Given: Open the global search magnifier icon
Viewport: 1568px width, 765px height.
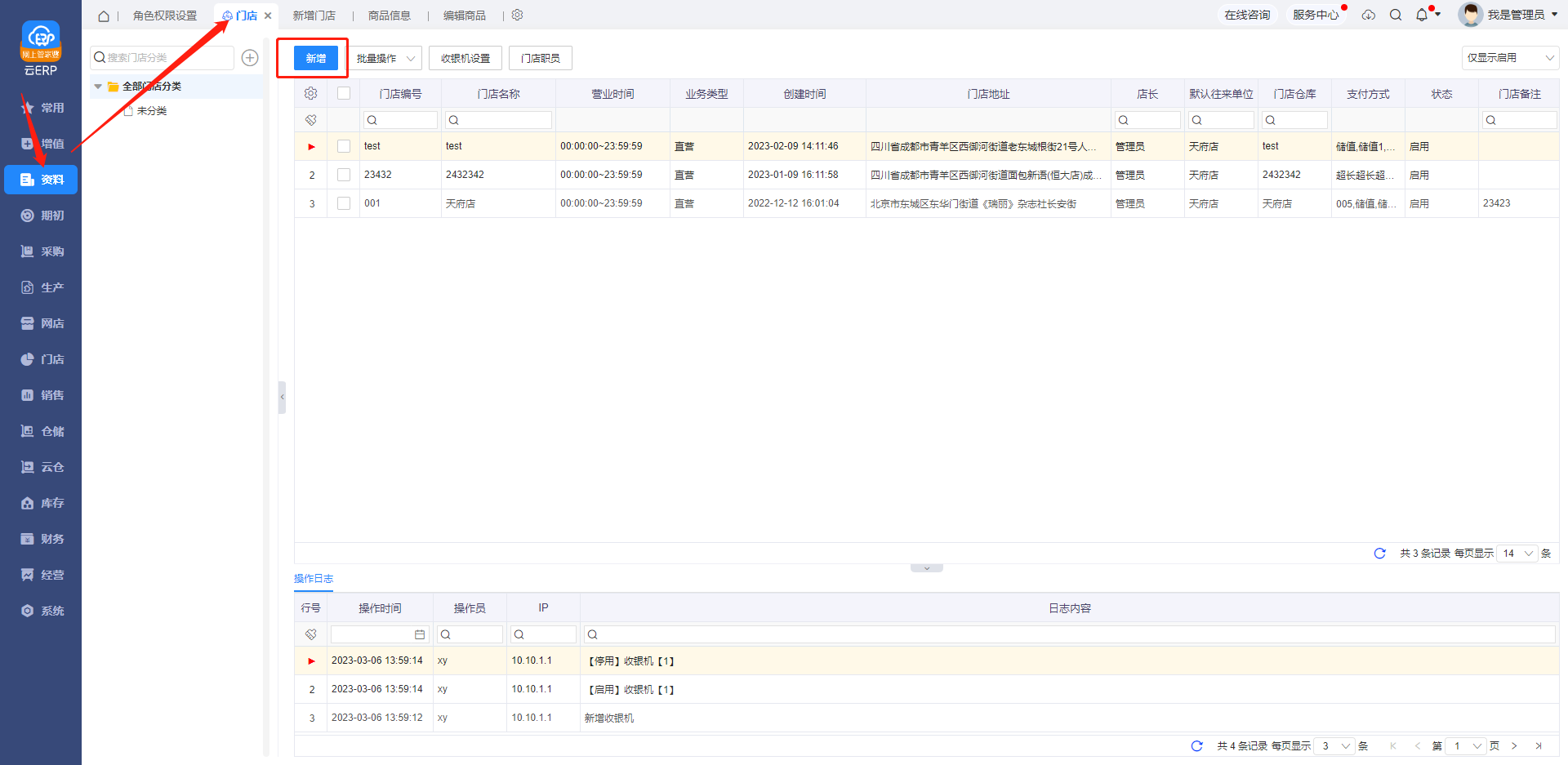Looking at the screenshot, I should [1396, 15].
